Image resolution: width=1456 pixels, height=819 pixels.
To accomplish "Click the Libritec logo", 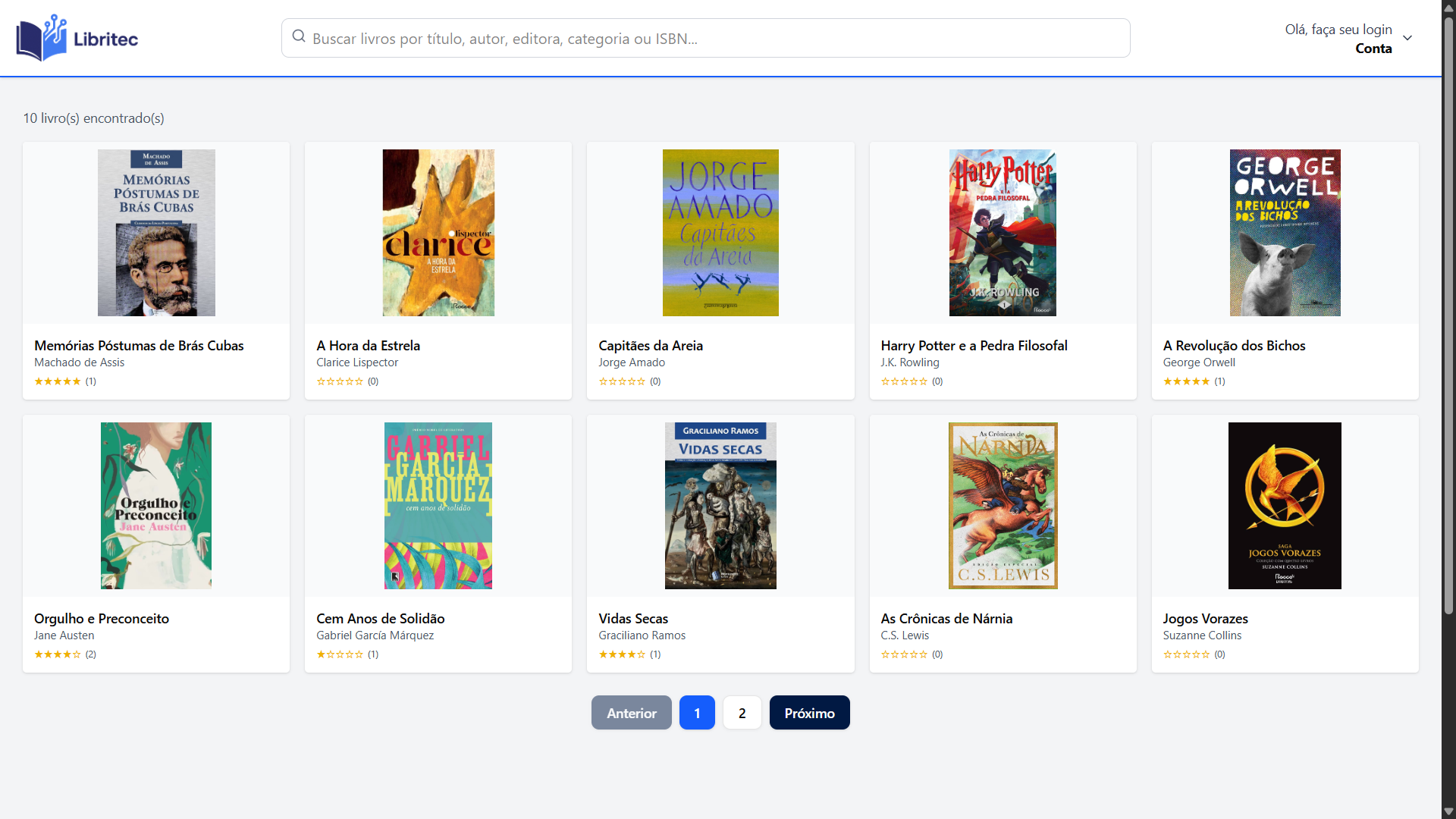I will (77, 38).
